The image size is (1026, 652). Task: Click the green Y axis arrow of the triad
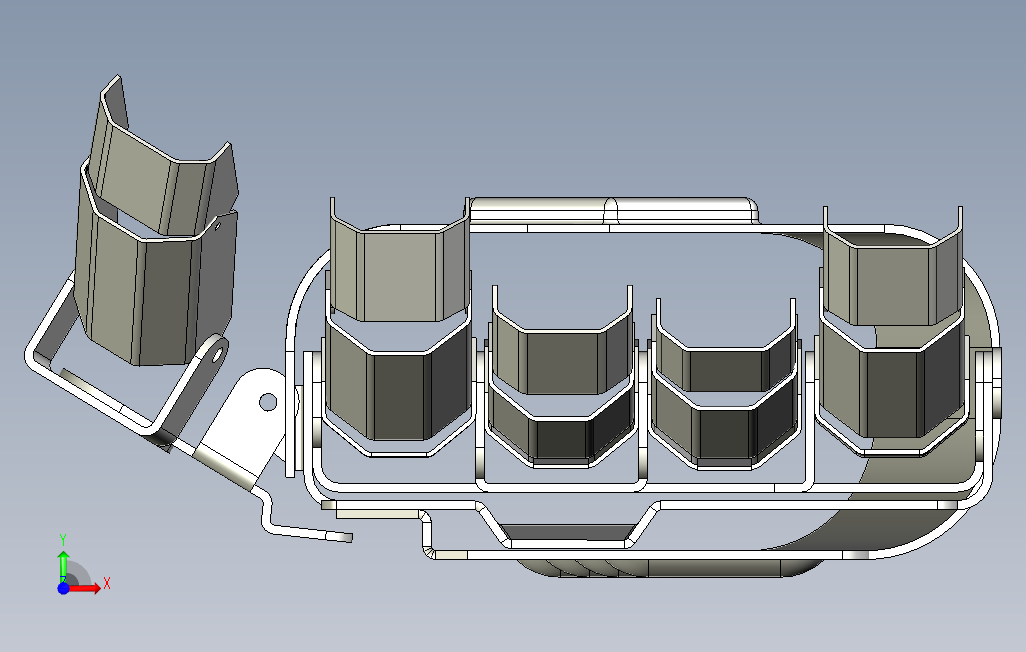point(63,567)
